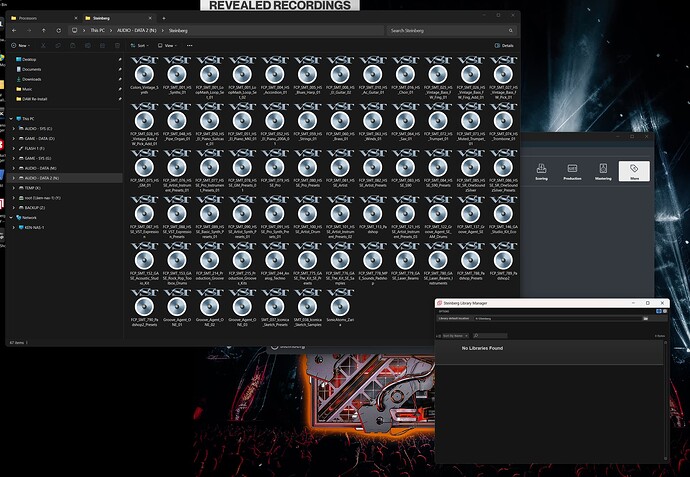
Task: Click the browse folder icon in Library Manager
Action: click(646, 318)
